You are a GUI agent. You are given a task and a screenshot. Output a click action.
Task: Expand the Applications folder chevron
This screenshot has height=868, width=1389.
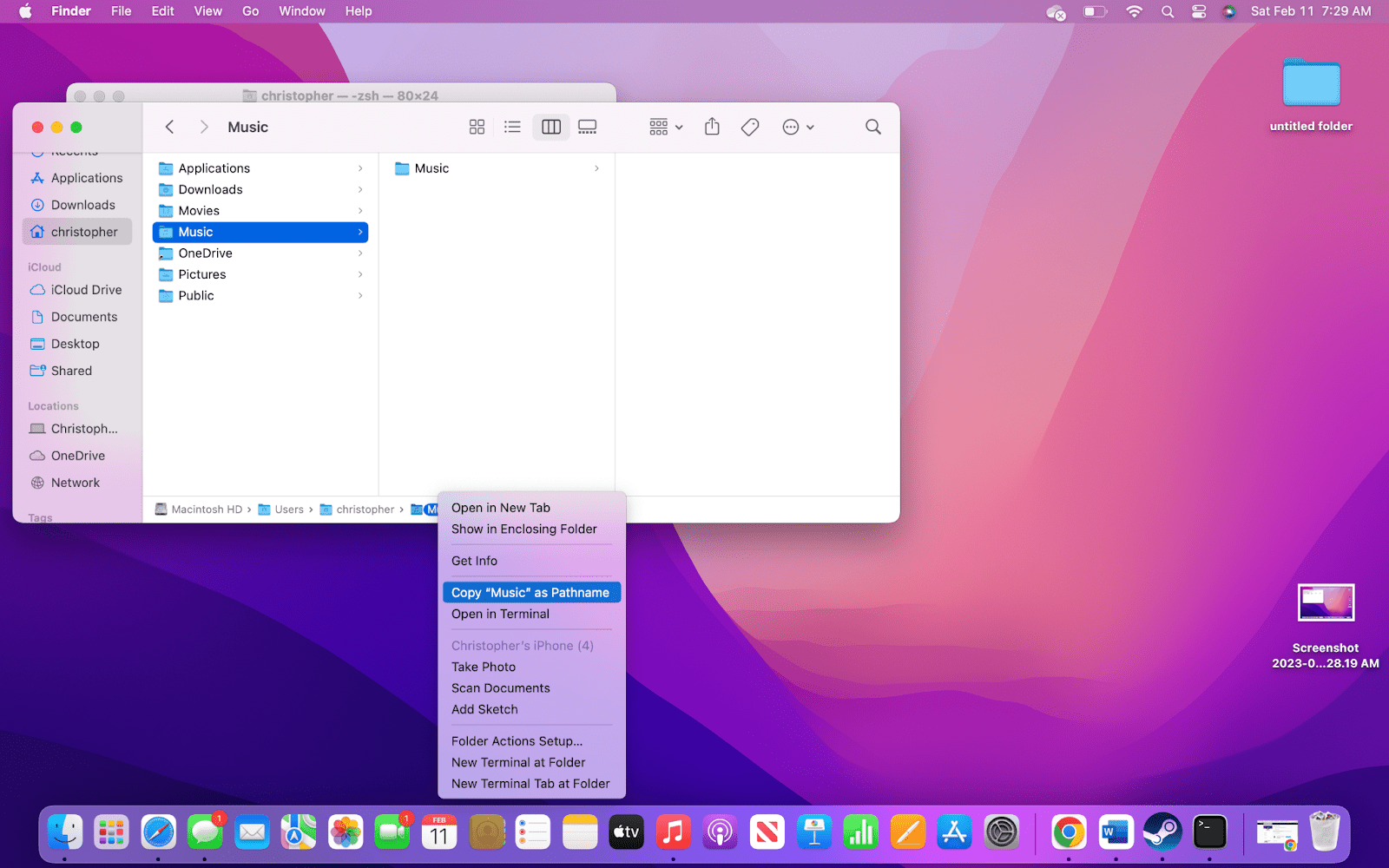tap(360, 168)
